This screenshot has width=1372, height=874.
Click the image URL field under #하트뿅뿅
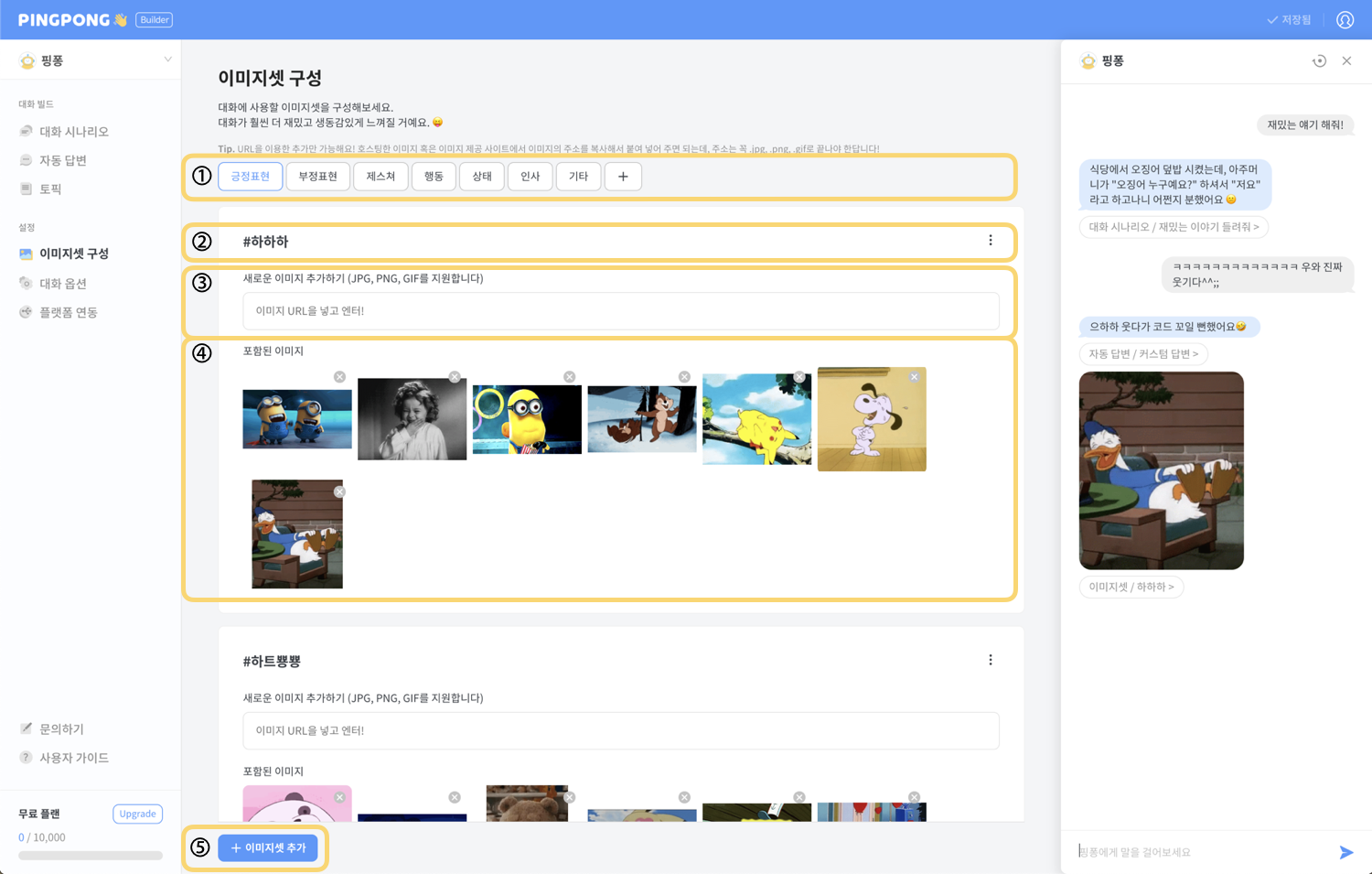click(621, 730)
